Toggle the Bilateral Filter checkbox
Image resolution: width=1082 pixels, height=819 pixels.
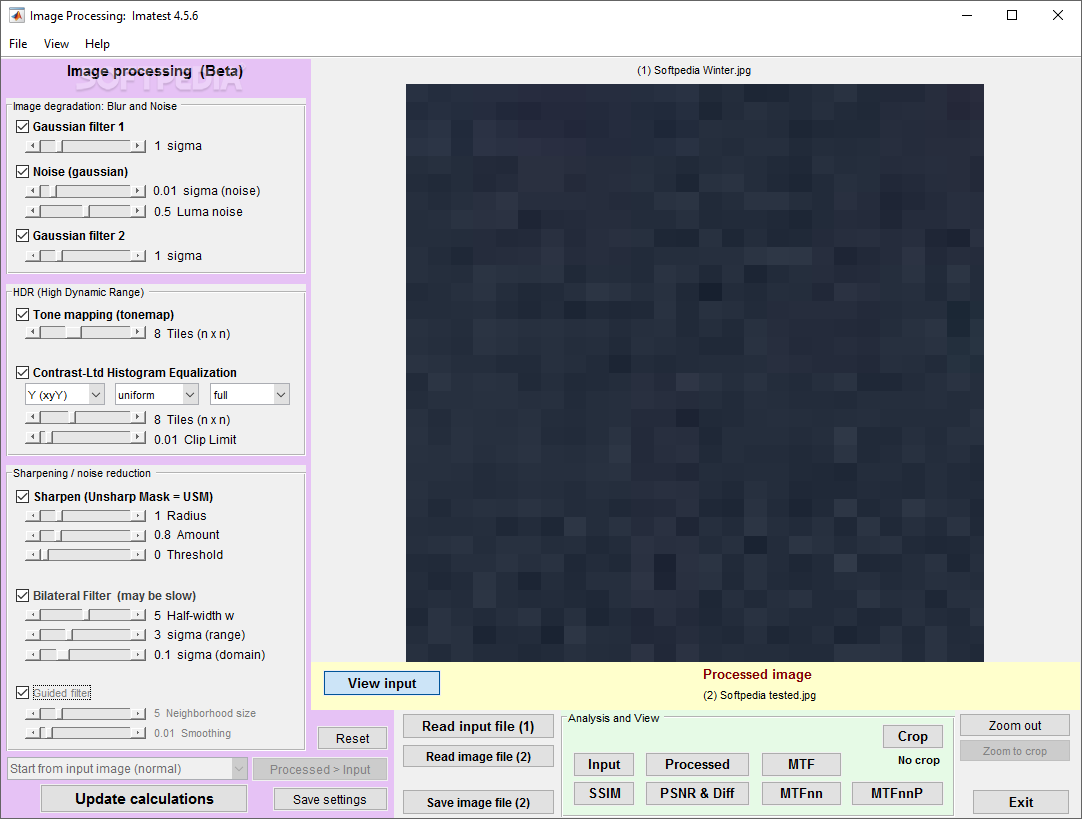(23, 595)
